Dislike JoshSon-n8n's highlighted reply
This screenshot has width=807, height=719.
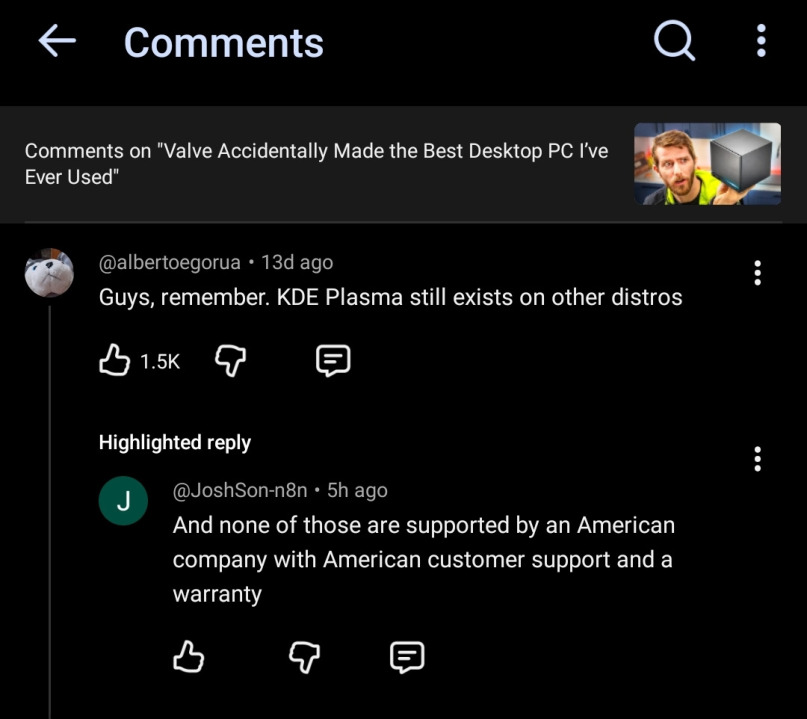coord(304,657)
